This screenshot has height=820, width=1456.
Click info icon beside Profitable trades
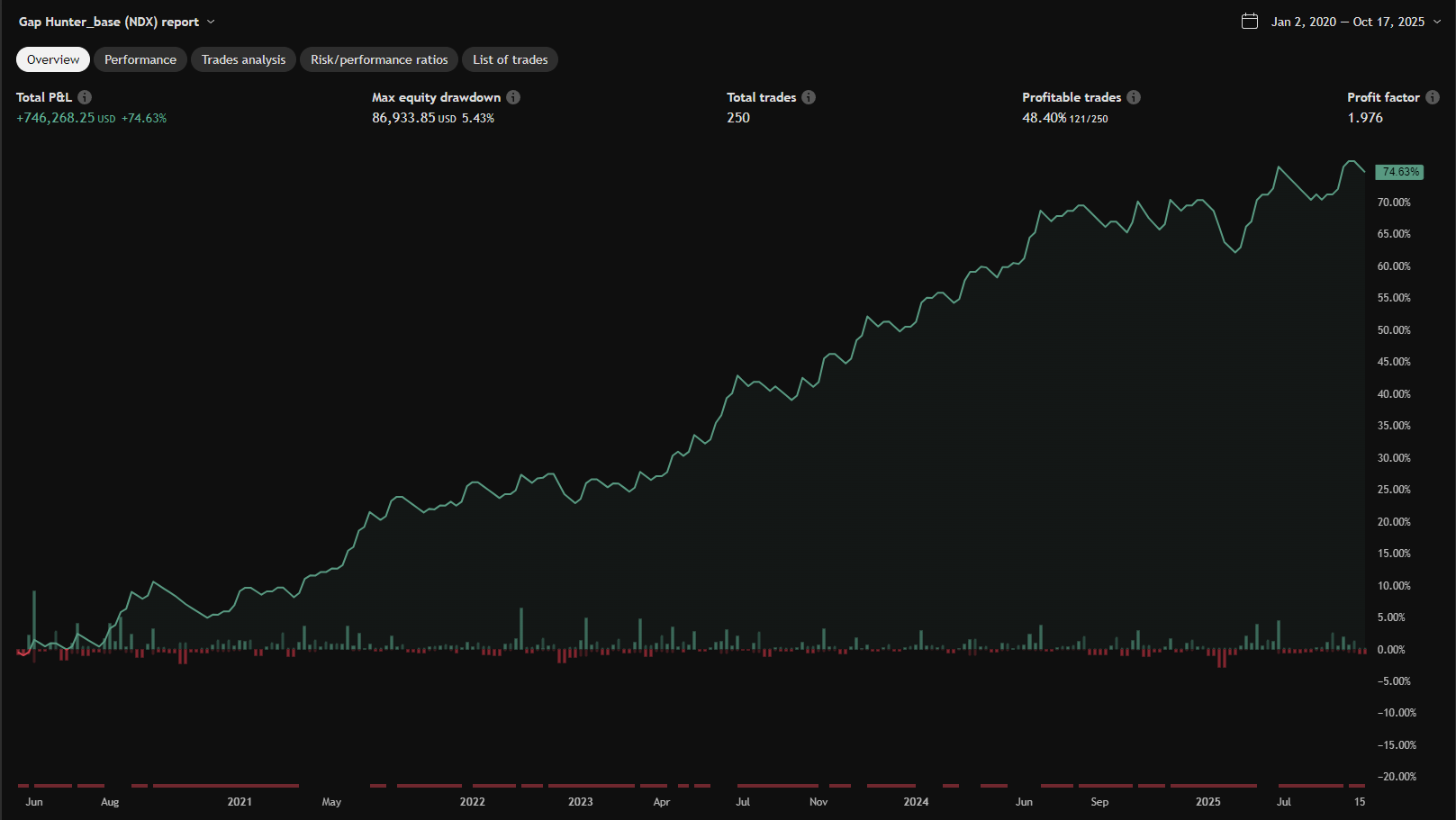(1134, 97)
